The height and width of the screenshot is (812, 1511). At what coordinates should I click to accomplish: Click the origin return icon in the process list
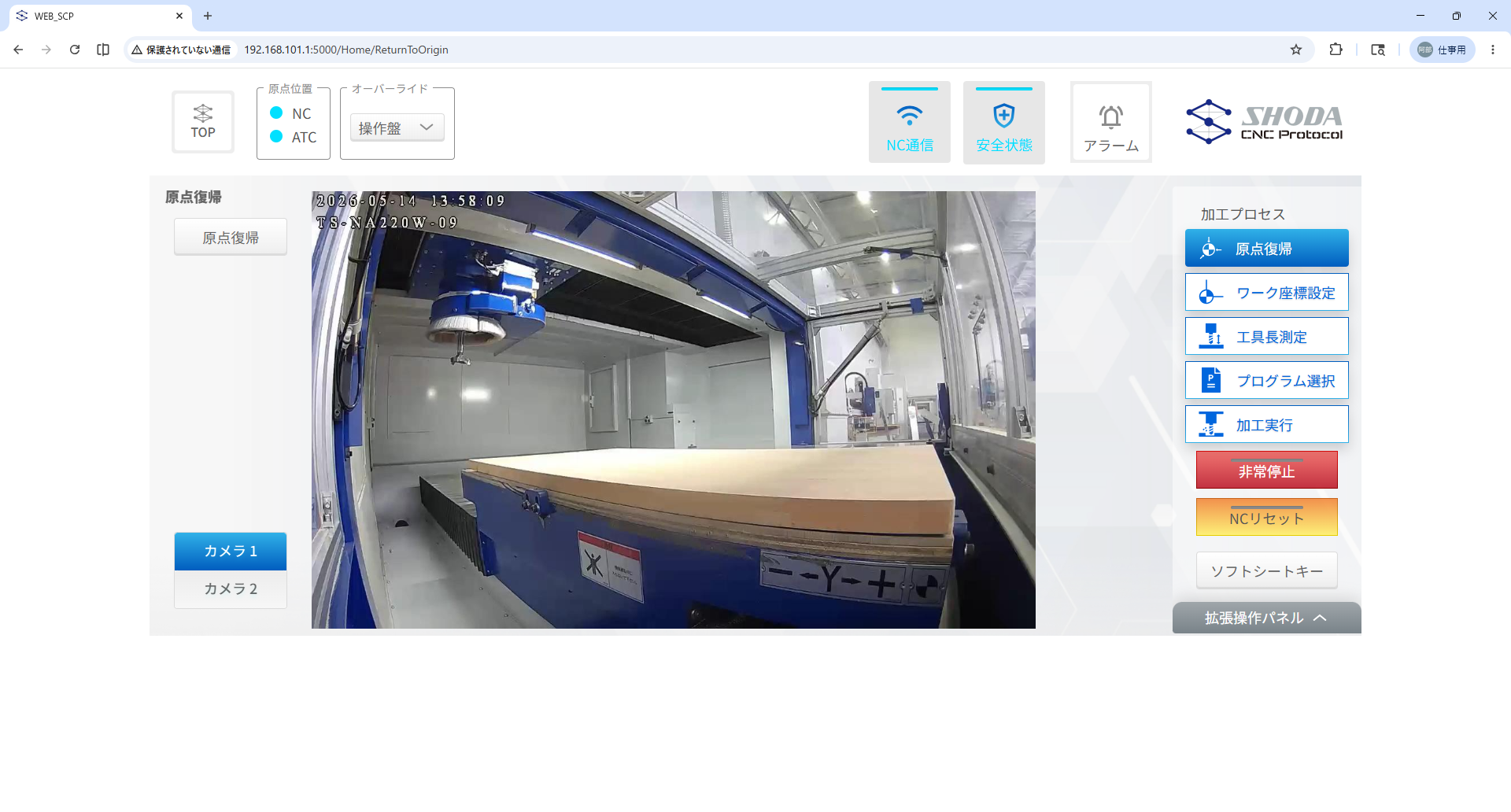1210,249
